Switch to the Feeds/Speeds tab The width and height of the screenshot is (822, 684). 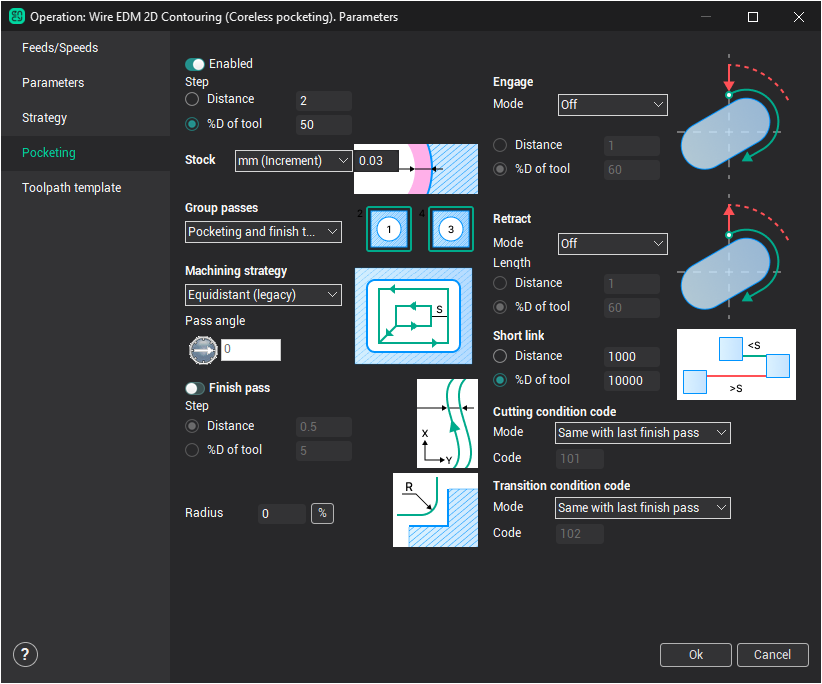(60, 48)
